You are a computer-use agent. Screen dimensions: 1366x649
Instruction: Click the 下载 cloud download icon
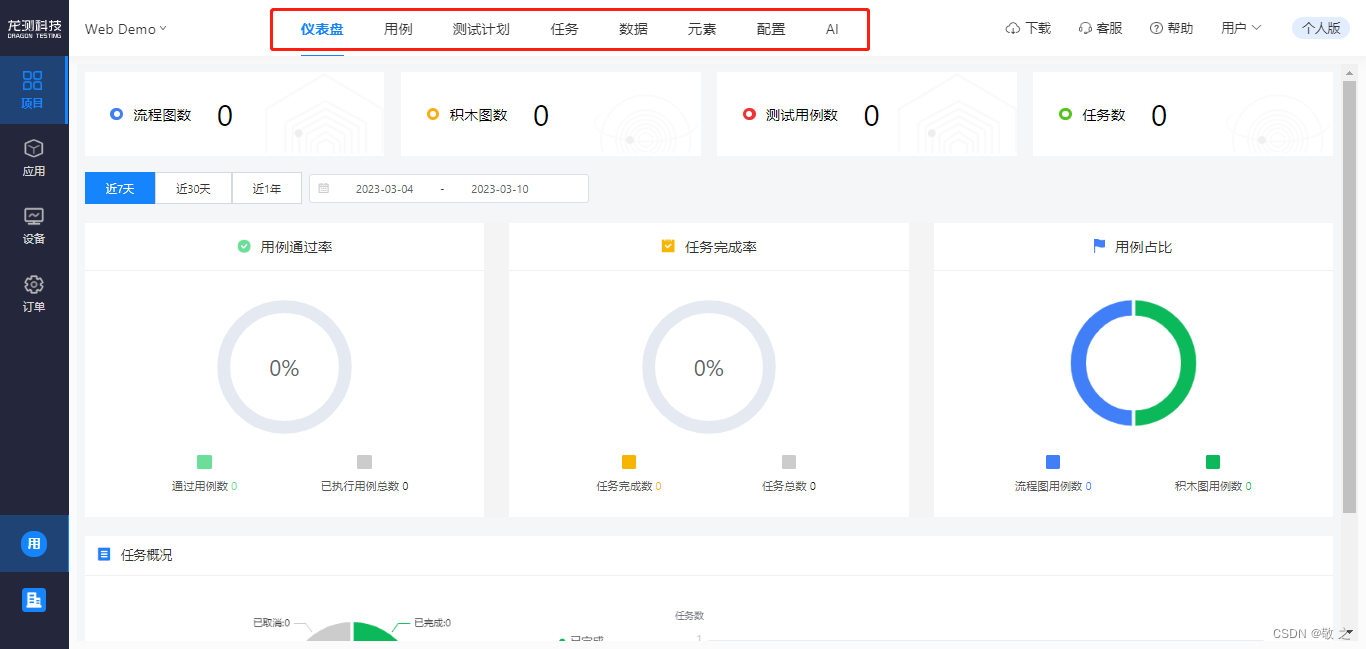point(1013,29)
